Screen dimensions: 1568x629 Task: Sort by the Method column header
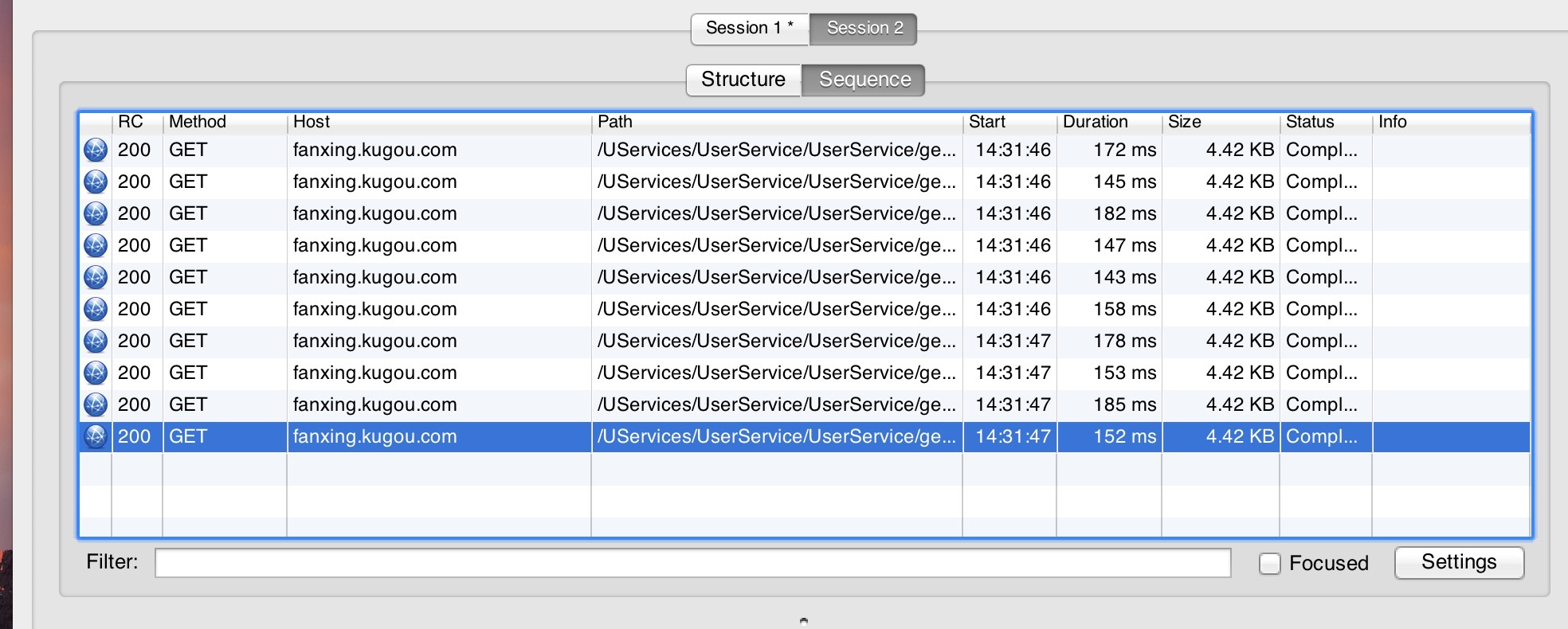(225, 122)
